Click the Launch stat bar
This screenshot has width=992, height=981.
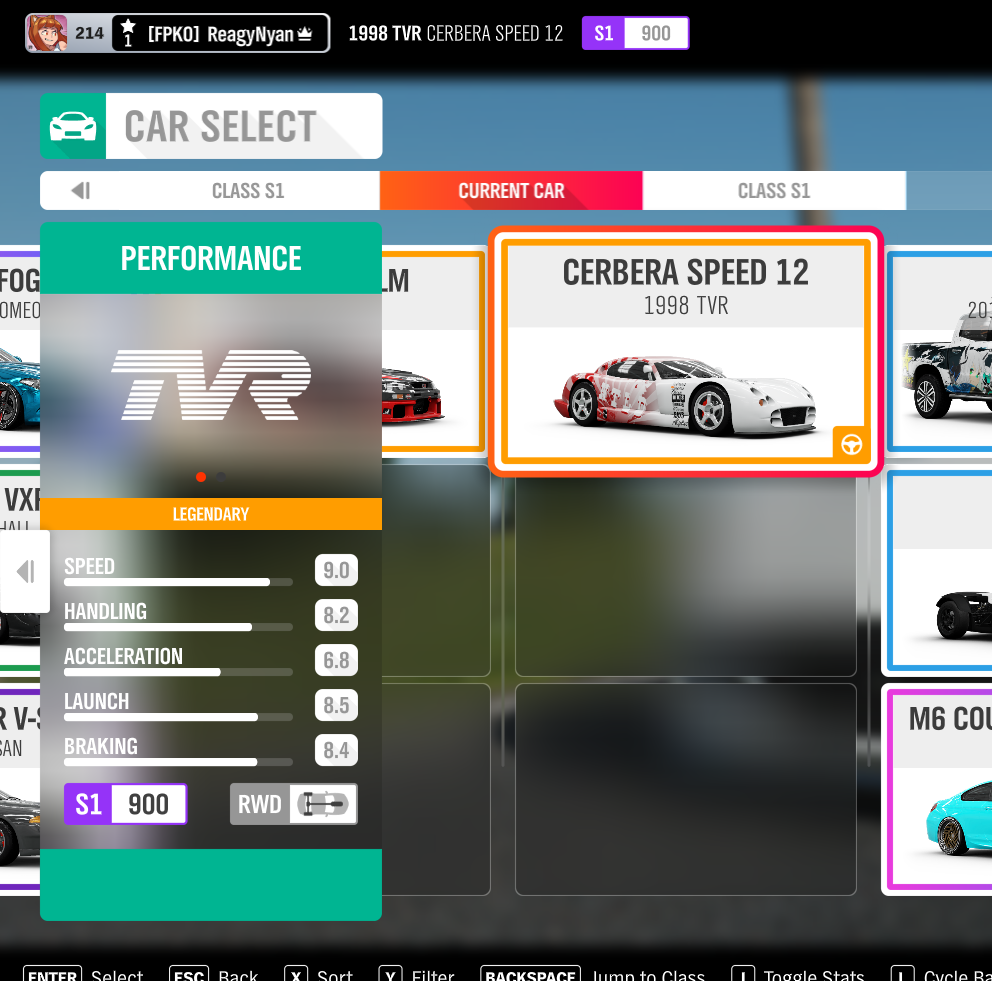coord(178,717)
